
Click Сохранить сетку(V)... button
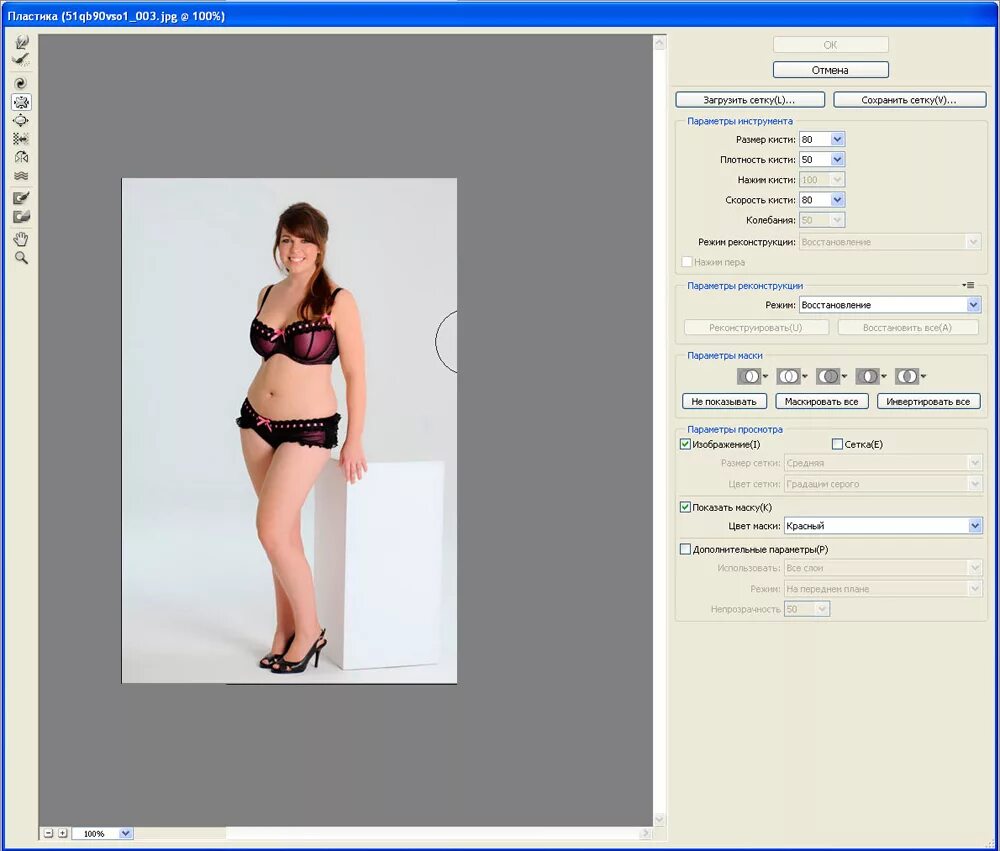click(x=909, y=100)
